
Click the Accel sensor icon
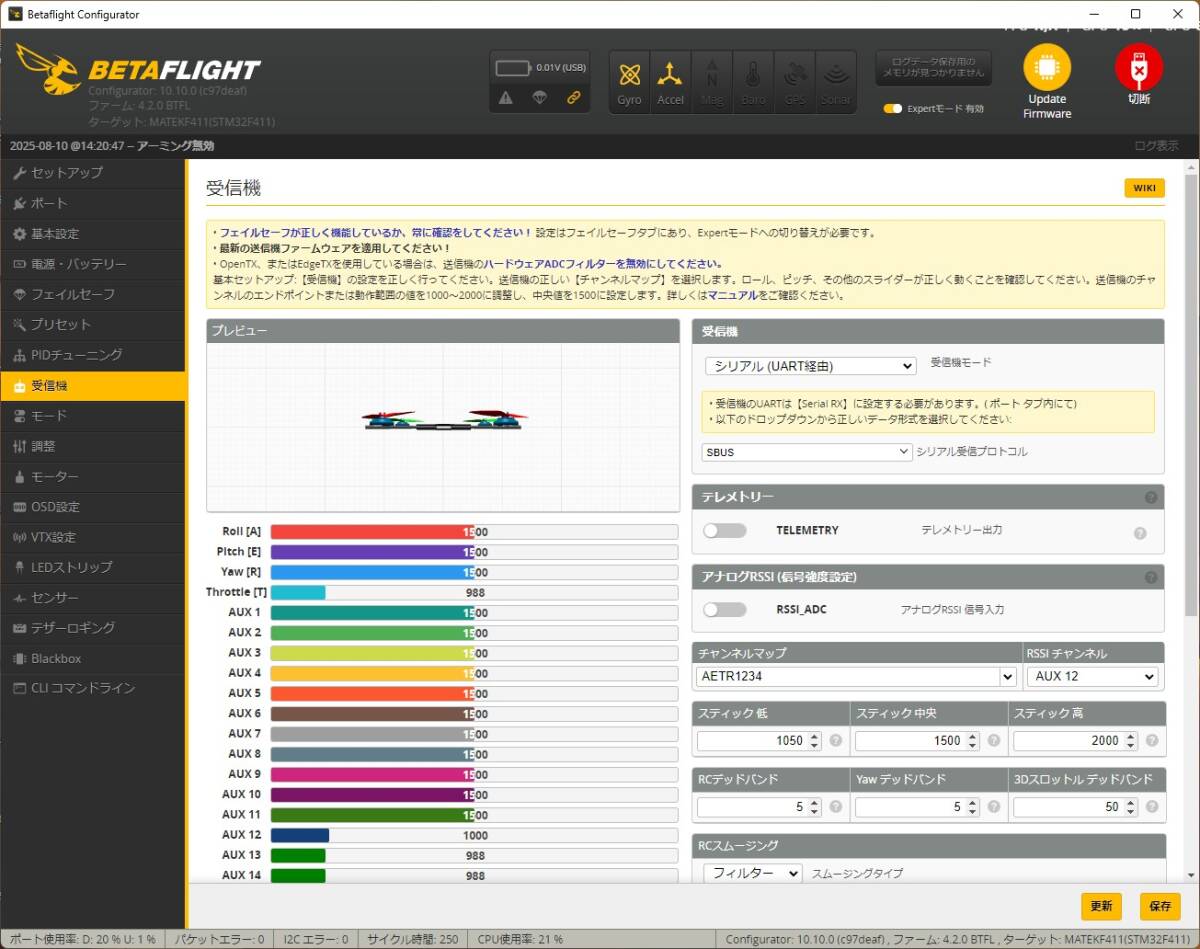(x=670, y=82)
